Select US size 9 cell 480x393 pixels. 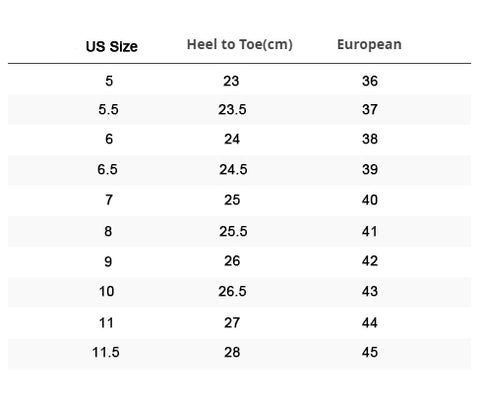108,262
